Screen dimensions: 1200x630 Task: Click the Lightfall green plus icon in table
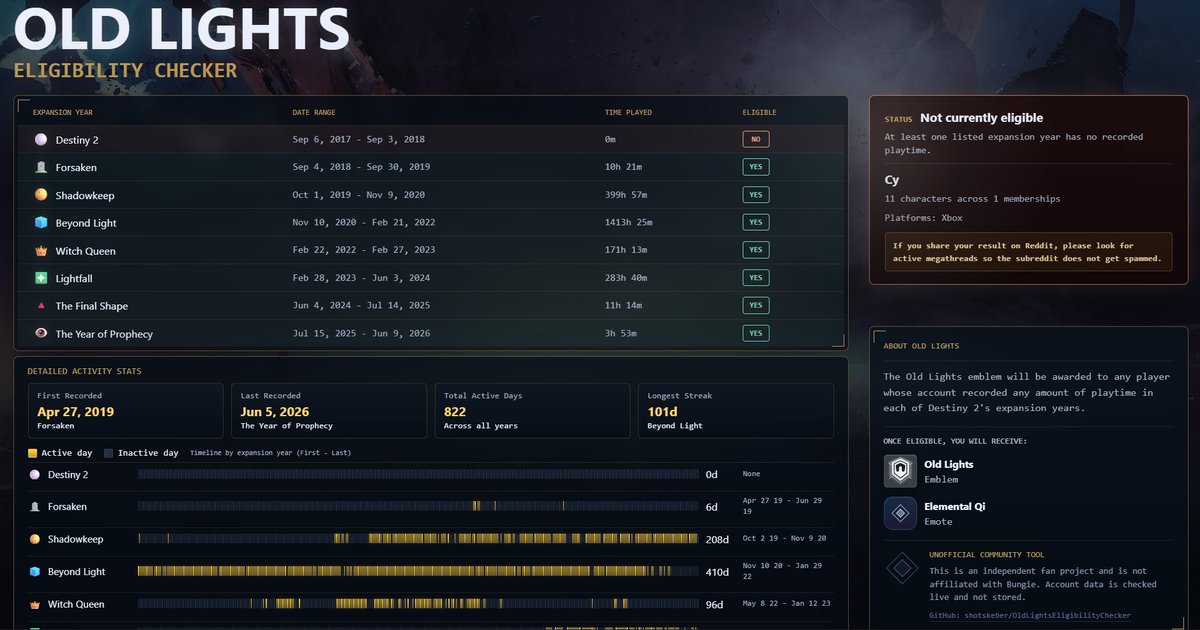pos(41,278)
